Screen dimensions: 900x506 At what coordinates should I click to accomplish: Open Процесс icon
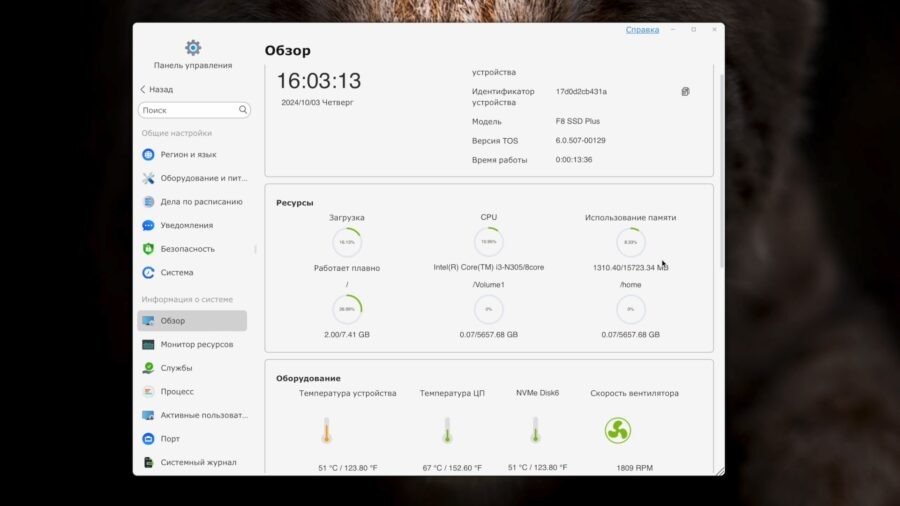[148, 391]
